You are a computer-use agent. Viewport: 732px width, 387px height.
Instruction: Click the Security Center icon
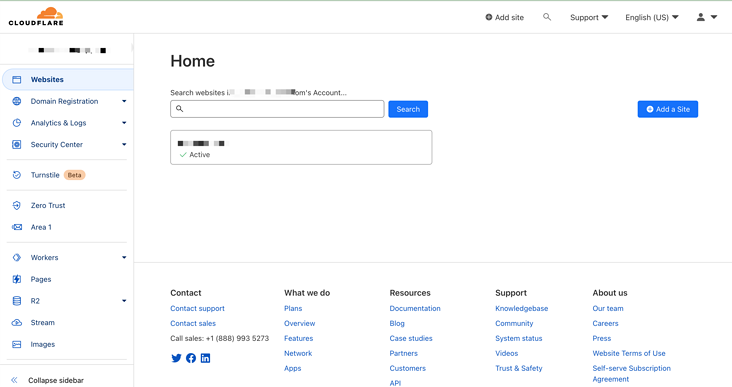click(17, 145)
